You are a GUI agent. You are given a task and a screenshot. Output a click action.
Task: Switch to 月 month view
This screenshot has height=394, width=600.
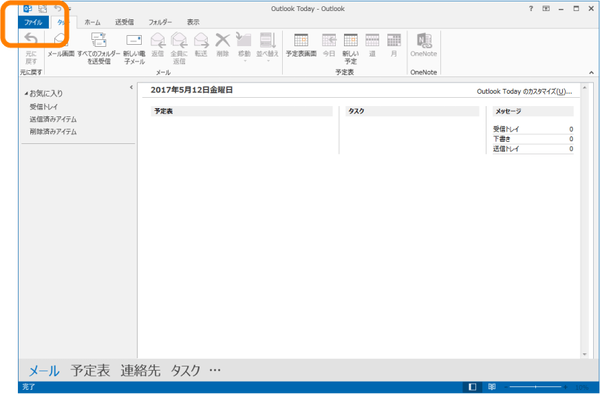coord(394,45)
